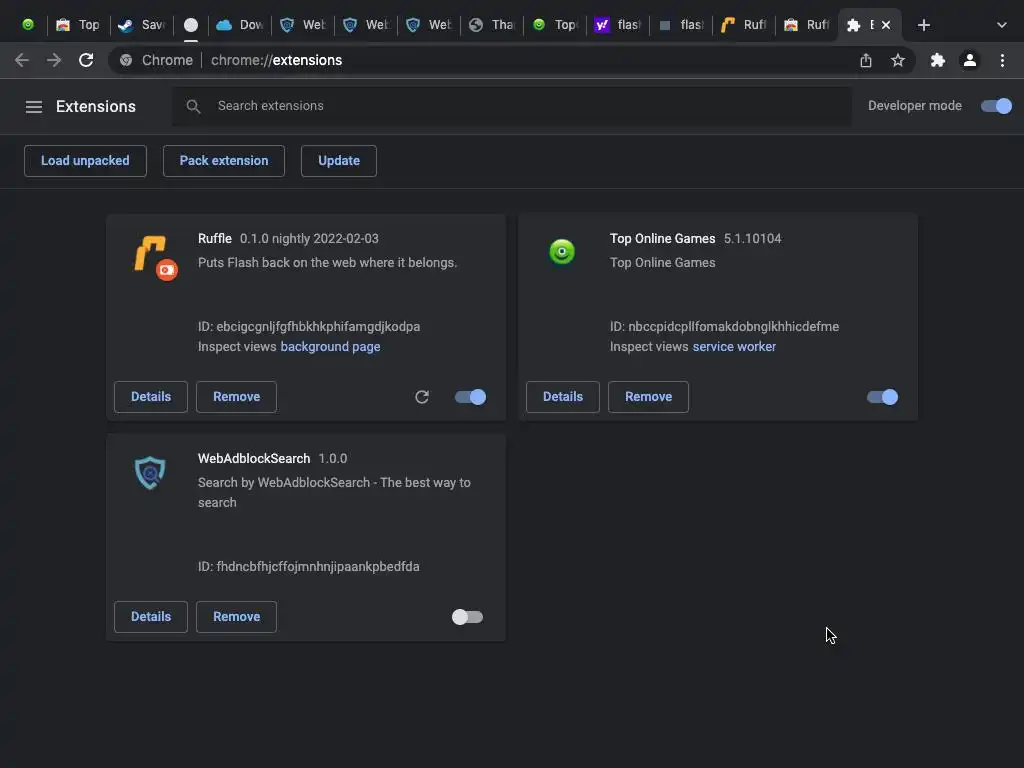Click 'Search by WebAdblockSearch' description
This screenshot has height=768, width=1024.
(334, 492)
